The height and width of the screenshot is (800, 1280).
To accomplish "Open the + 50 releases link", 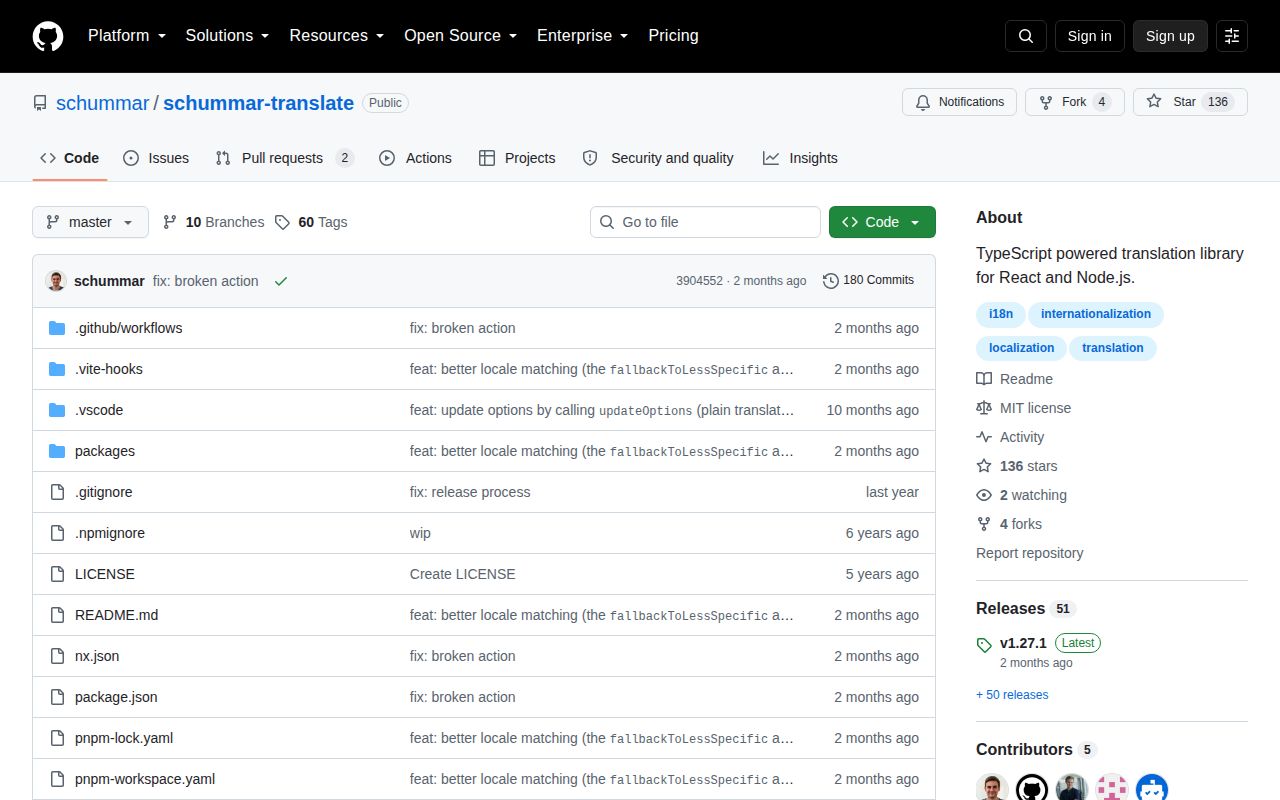I will click(1012, 695).
